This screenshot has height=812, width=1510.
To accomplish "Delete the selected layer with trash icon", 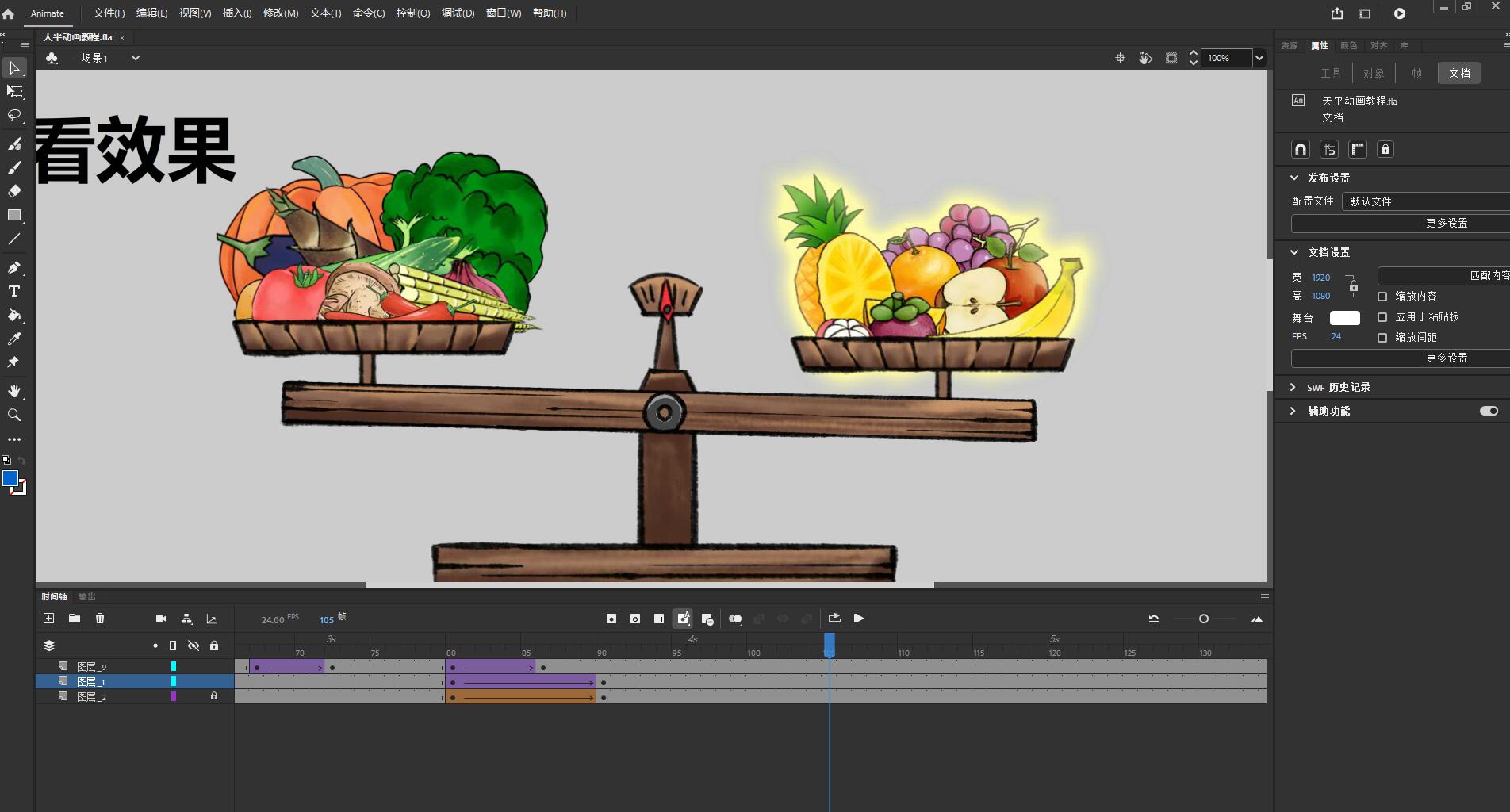I will (x=100, y=619).
